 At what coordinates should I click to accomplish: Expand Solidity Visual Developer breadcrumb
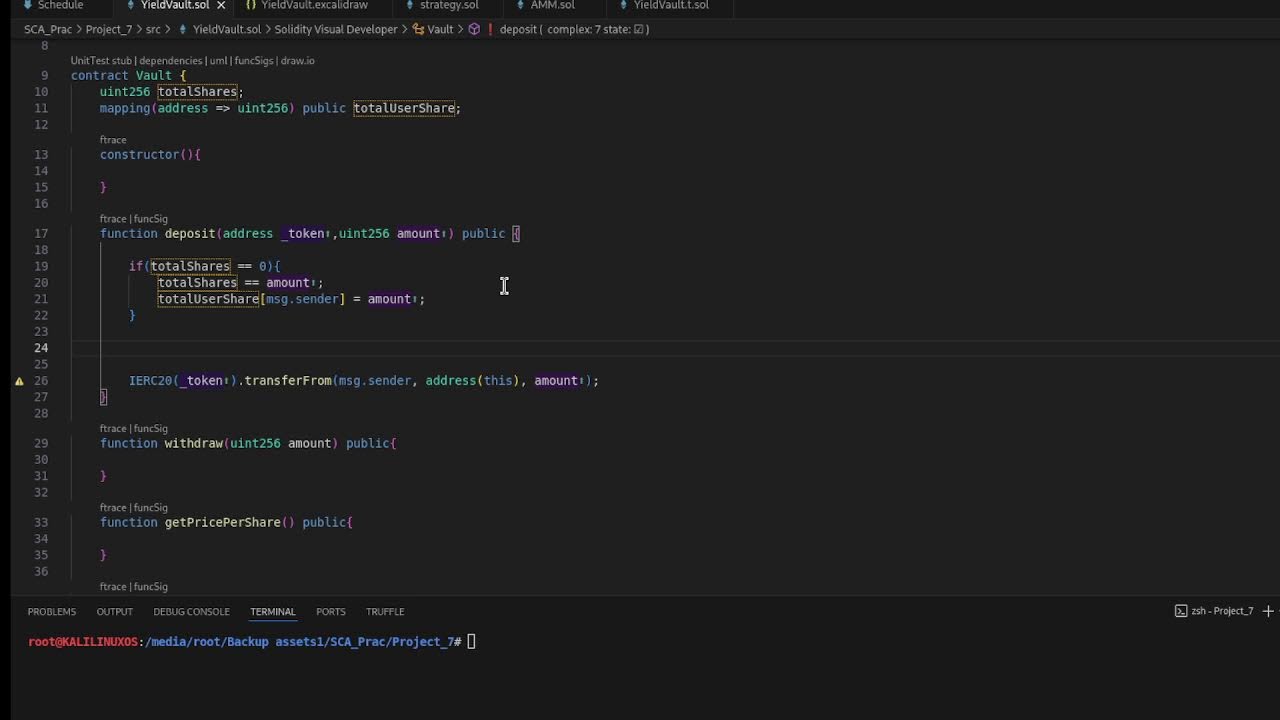(335, 29)
